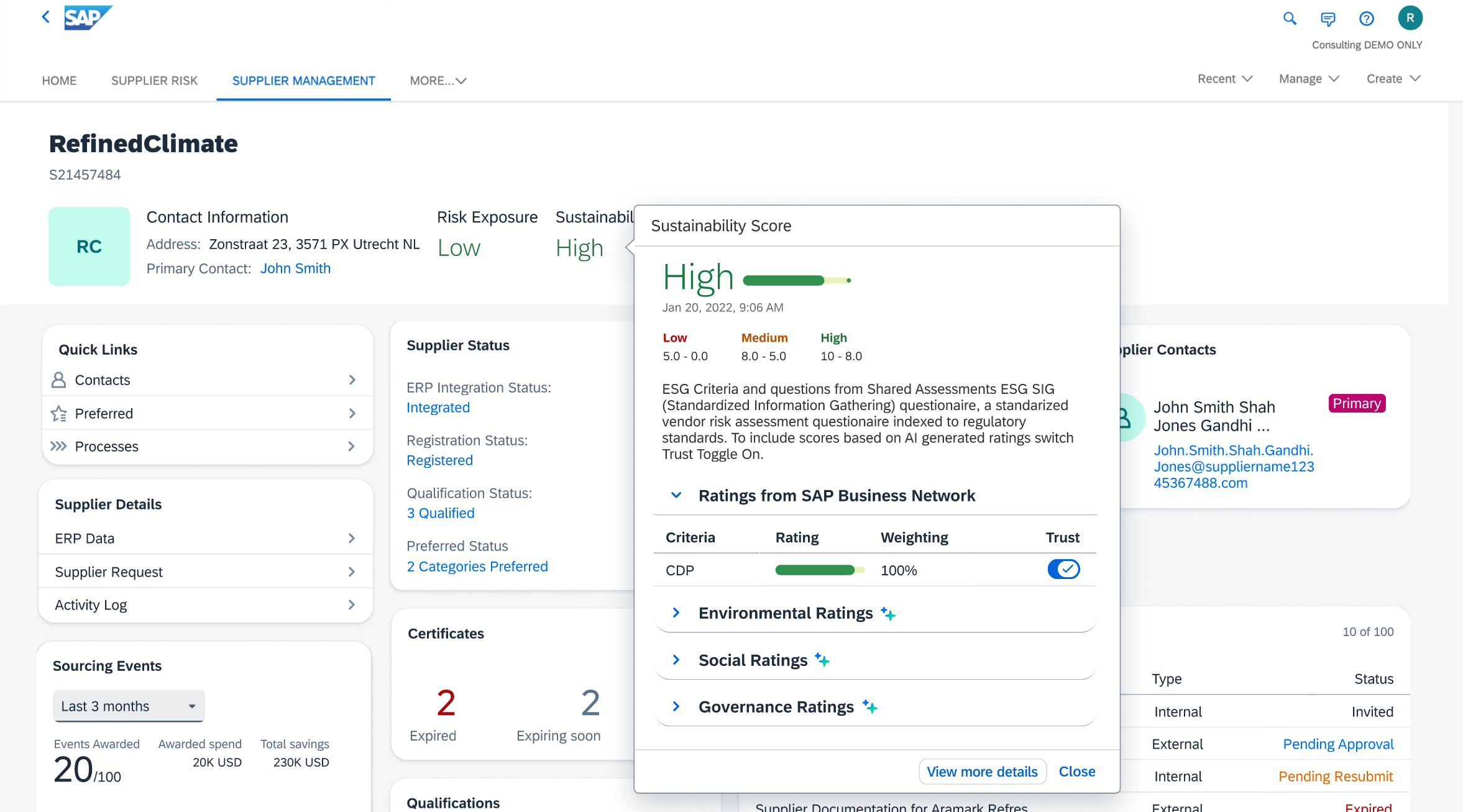The height and width of the screenshot is (812, 1463).
Task: Switch to the SUPPLIER RISK tab
Action: 154,81
